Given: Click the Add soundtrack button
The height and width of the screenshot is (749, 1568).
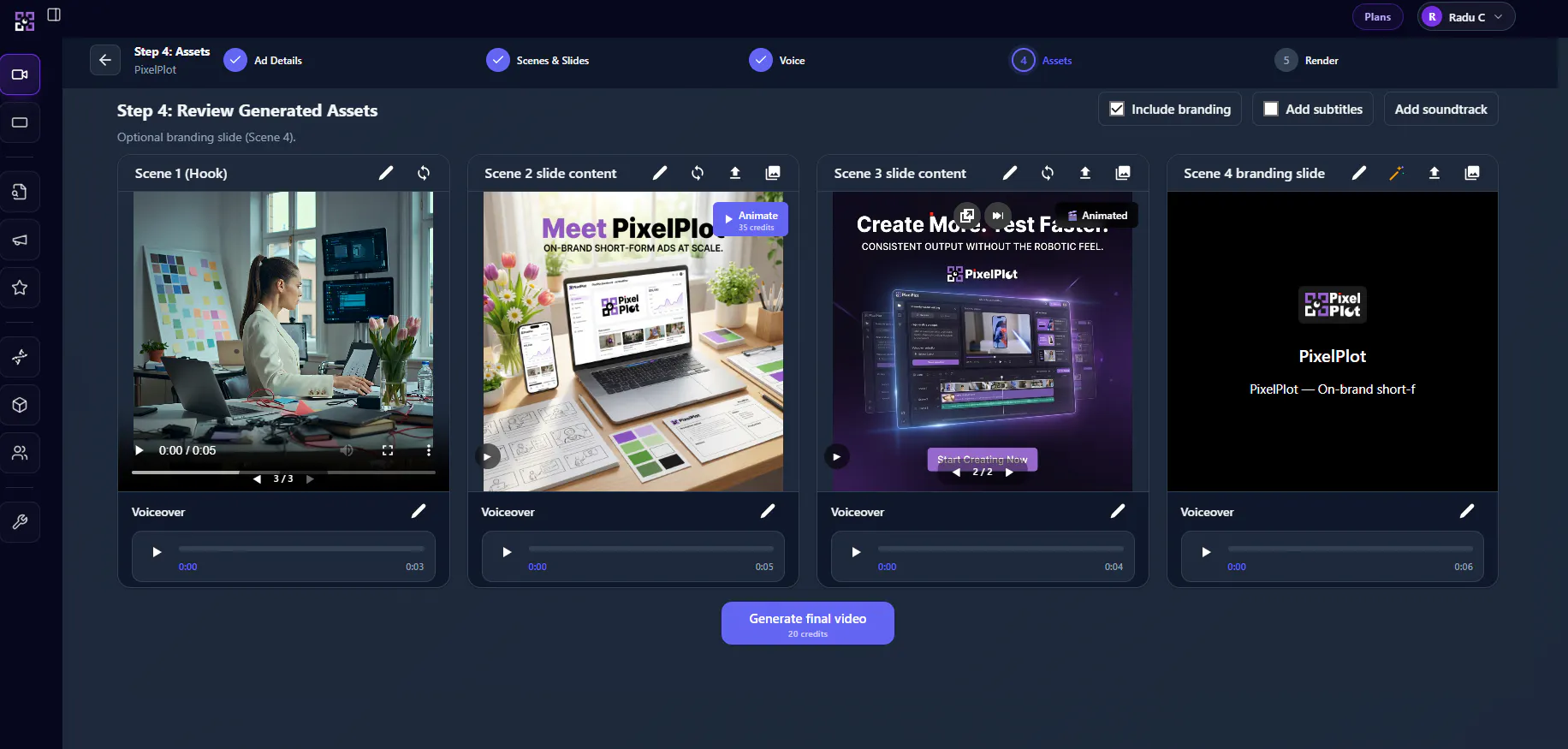Looking at the screenshot, I should [x=1441, y=109].
